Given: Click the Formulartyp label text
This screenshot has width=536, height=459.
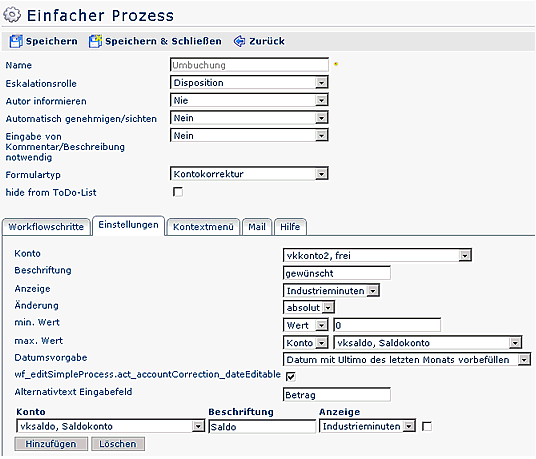Looking at the screenshot, I should [33, 175].
